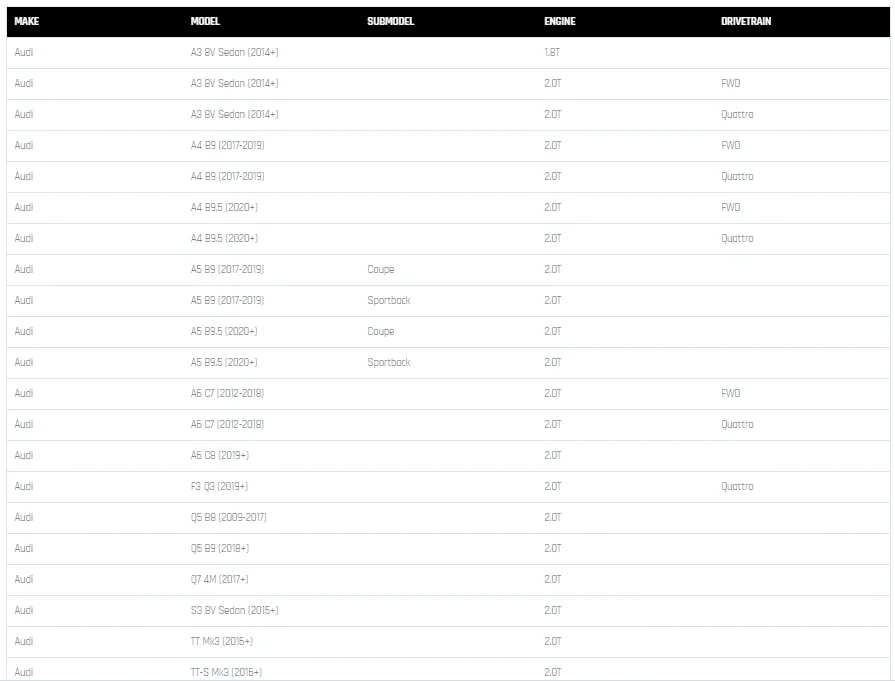The height and width of the screenshot is (681, 895).
Task: Select the SUBMODEL column header
Action: click(x=390, y=21)
